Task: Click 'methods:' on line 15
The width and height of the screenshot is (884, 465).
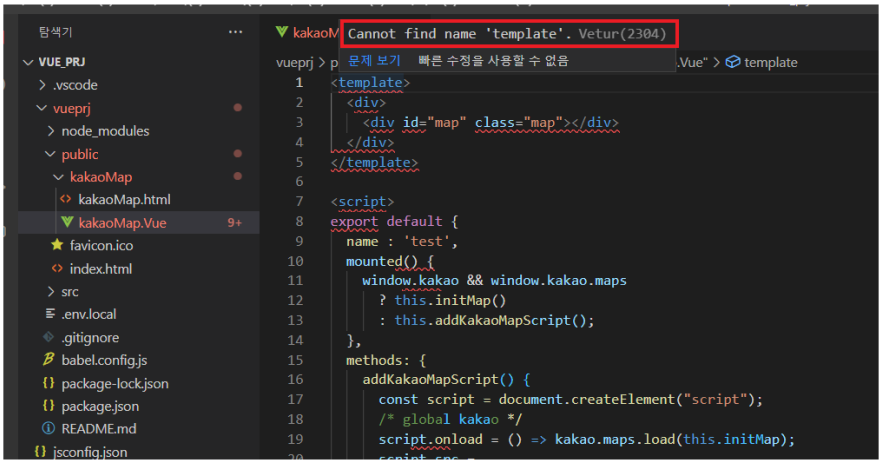Action: (378, 360)
